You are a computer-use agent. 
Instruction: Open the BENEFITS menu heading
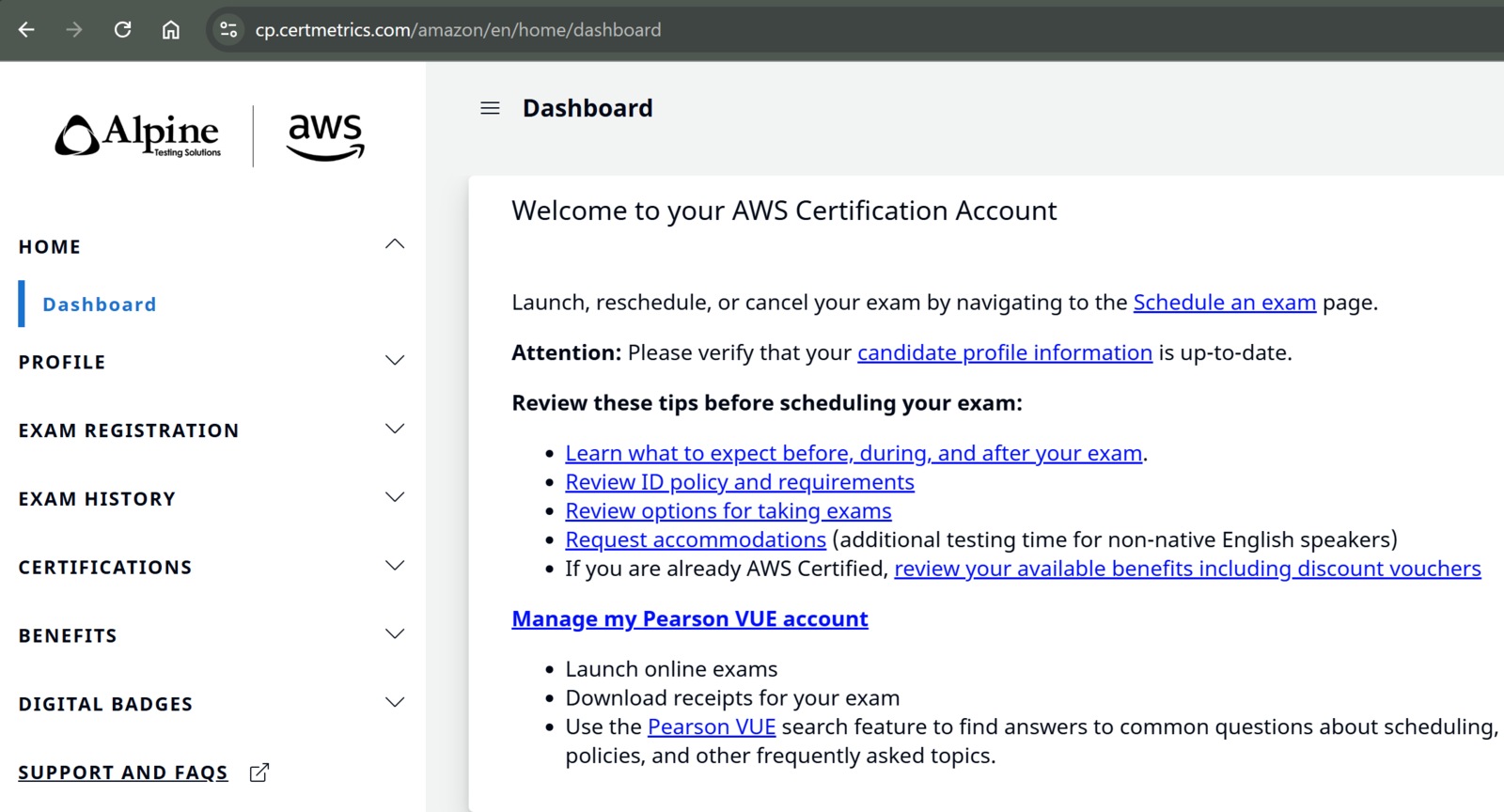[x=68, y=636]
